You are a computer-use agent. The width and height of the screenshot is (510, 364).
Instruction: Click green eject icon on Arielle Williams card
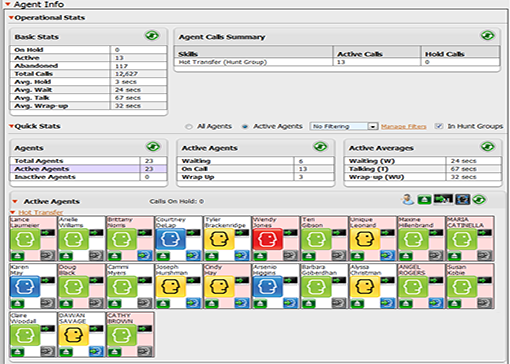pos(66,256)
